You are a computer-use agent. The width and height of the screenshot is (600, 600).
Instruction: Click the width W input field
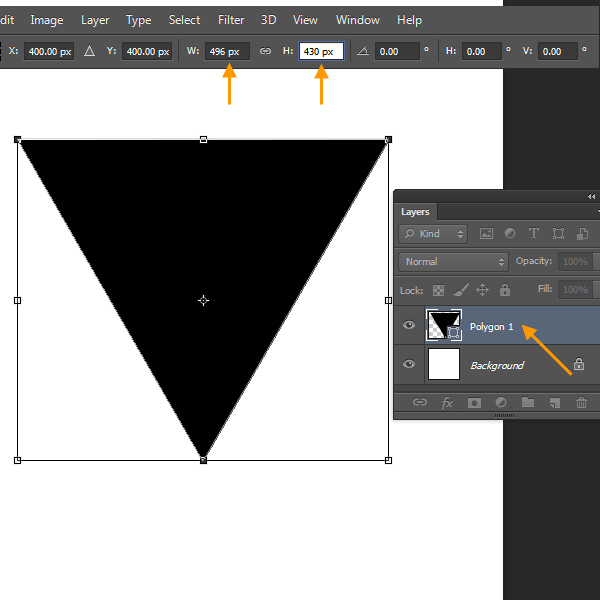[x=227, y=51]
